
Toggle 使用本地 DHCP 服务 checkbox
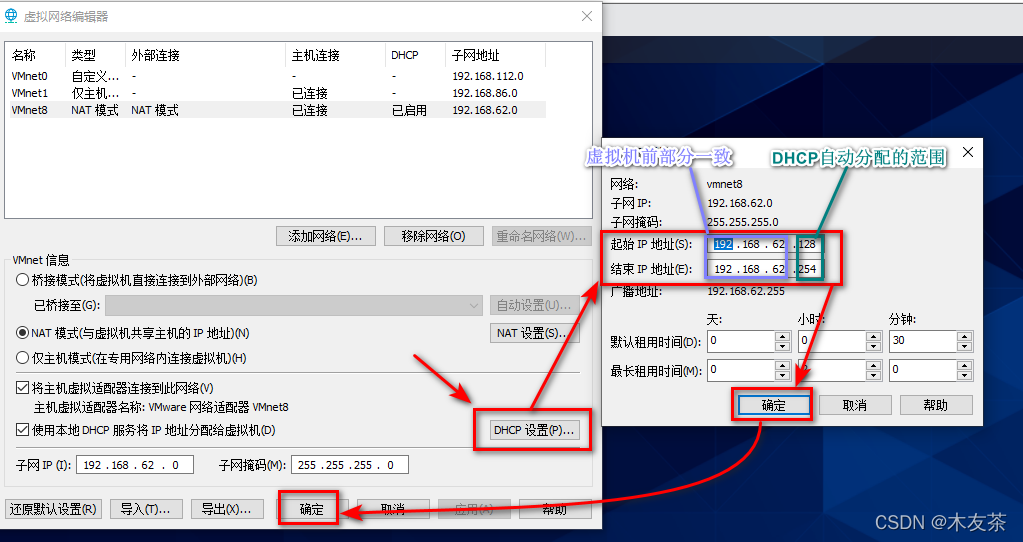point(22,430)
